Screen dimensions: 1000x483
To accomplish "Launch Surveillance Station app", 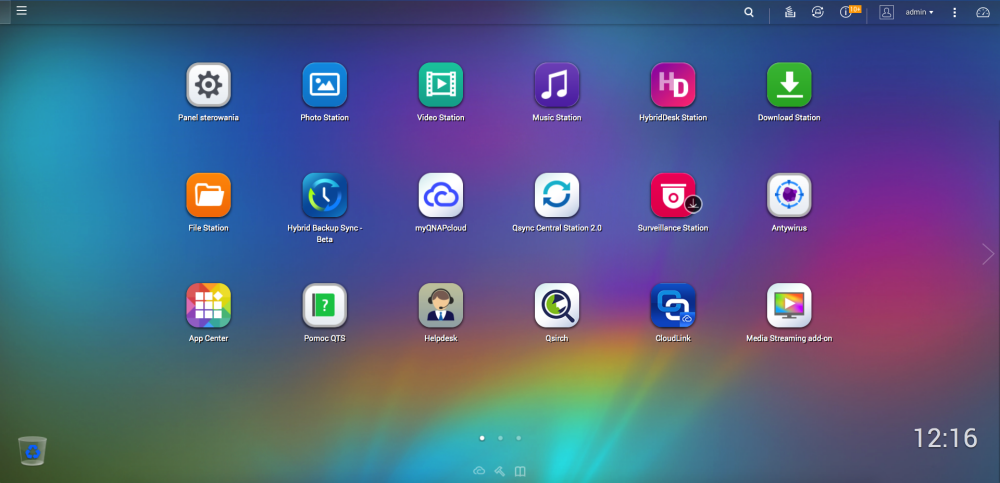I will (x=673, y=195).
